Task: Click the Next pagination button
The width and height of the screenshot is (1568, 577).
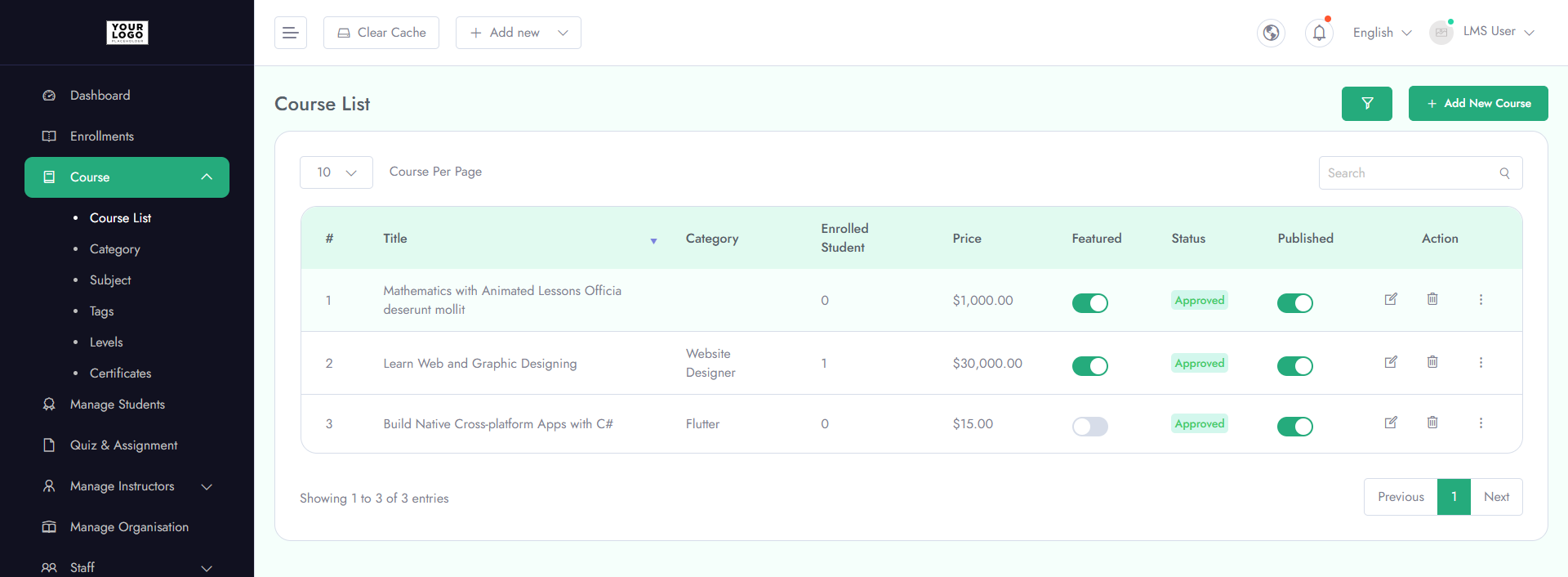Action: pyautogui.click(x=1496, y=497)
